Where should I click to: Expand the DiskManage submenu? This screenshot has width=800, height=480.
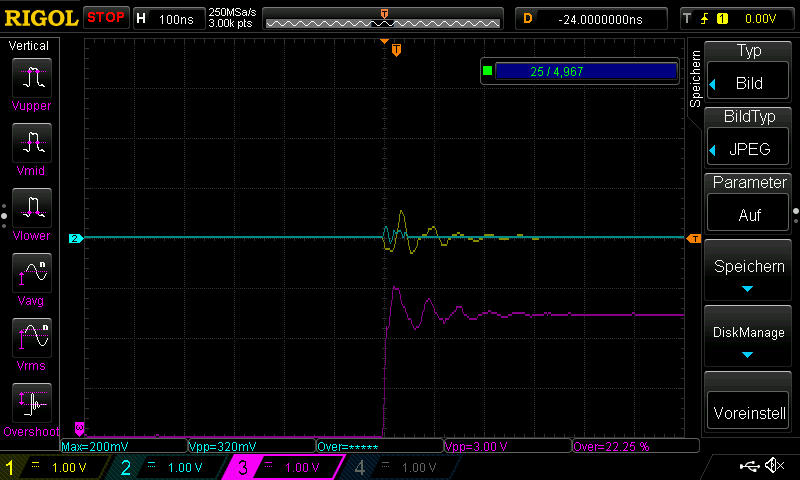point(748,340)
